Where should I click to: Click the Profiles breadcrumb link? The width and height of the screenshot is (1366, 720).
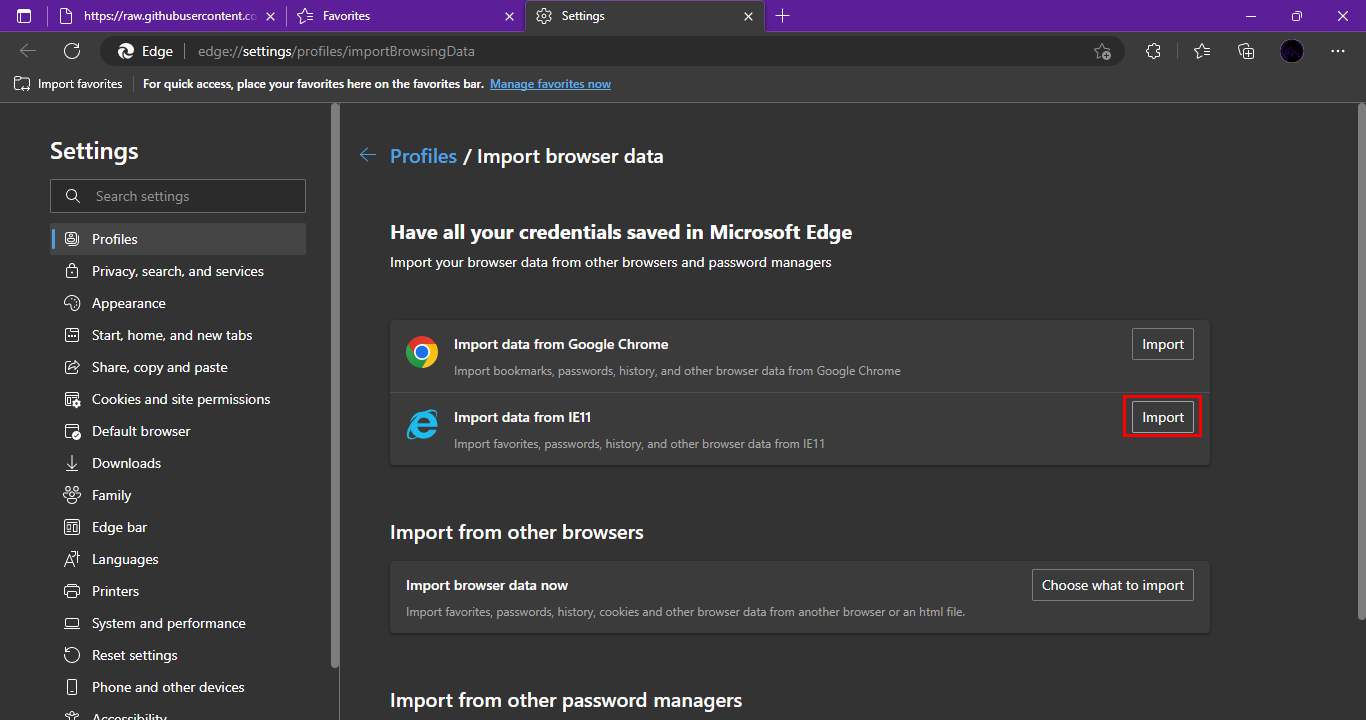coord(423,156)
